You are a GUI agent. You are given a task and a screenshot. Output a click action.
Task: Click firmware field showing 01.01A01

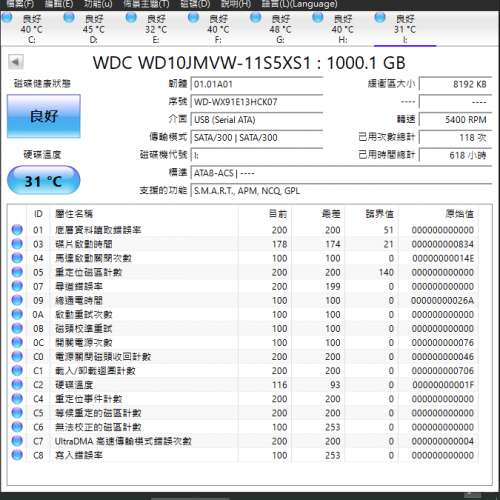[257, 84]
